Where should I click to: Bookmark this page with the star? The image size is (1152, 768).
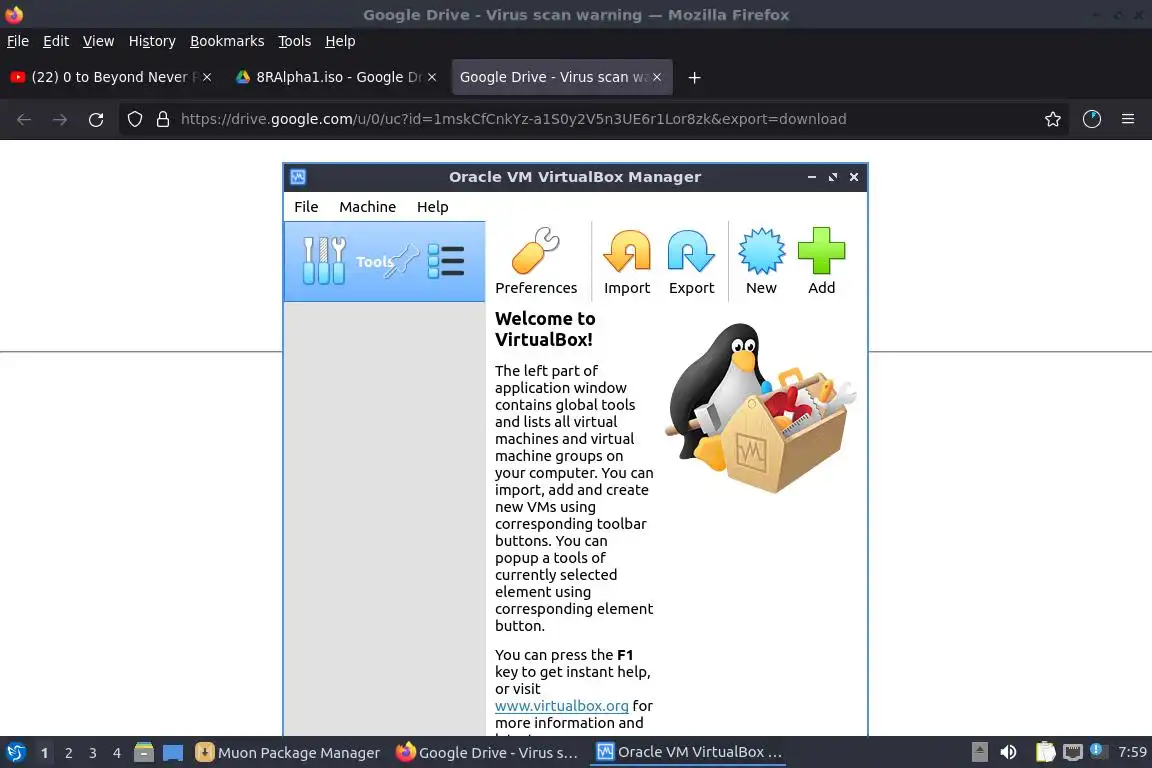[1053, 119]
